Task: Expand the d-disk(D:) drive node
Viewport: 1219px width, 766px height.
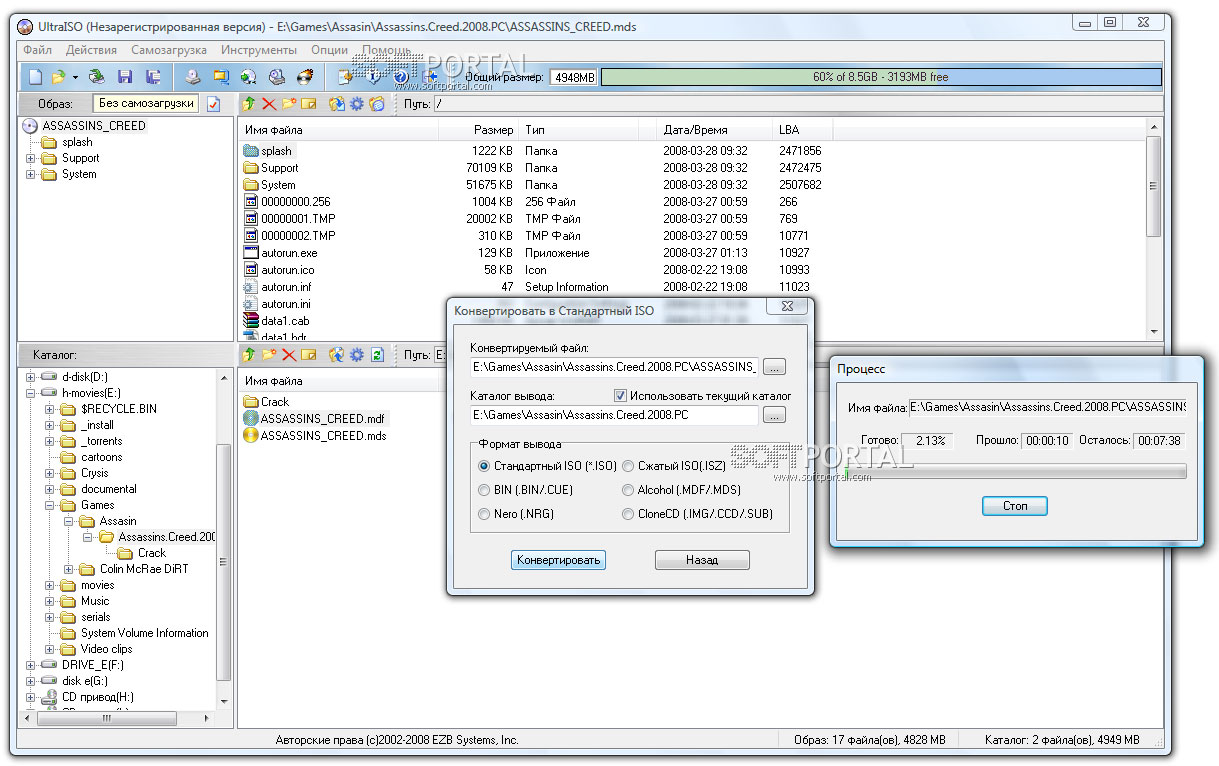Action: [x=31, y=377]
